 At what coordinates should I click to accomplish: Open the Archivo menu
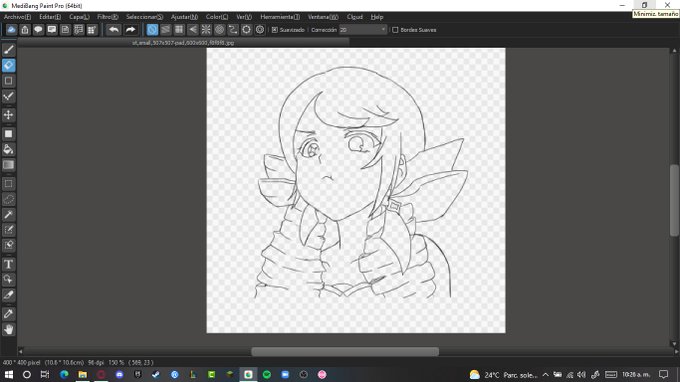pos(17,17)
